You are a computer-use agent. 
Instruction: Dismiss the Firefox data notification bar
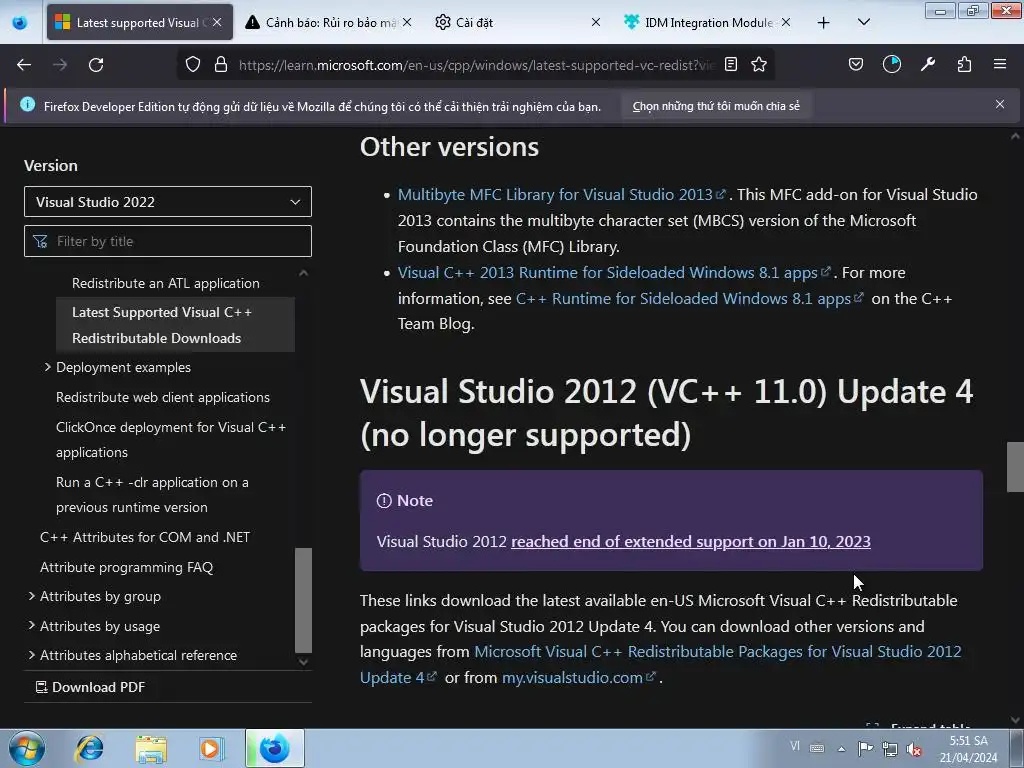(x=1000, y=104)
